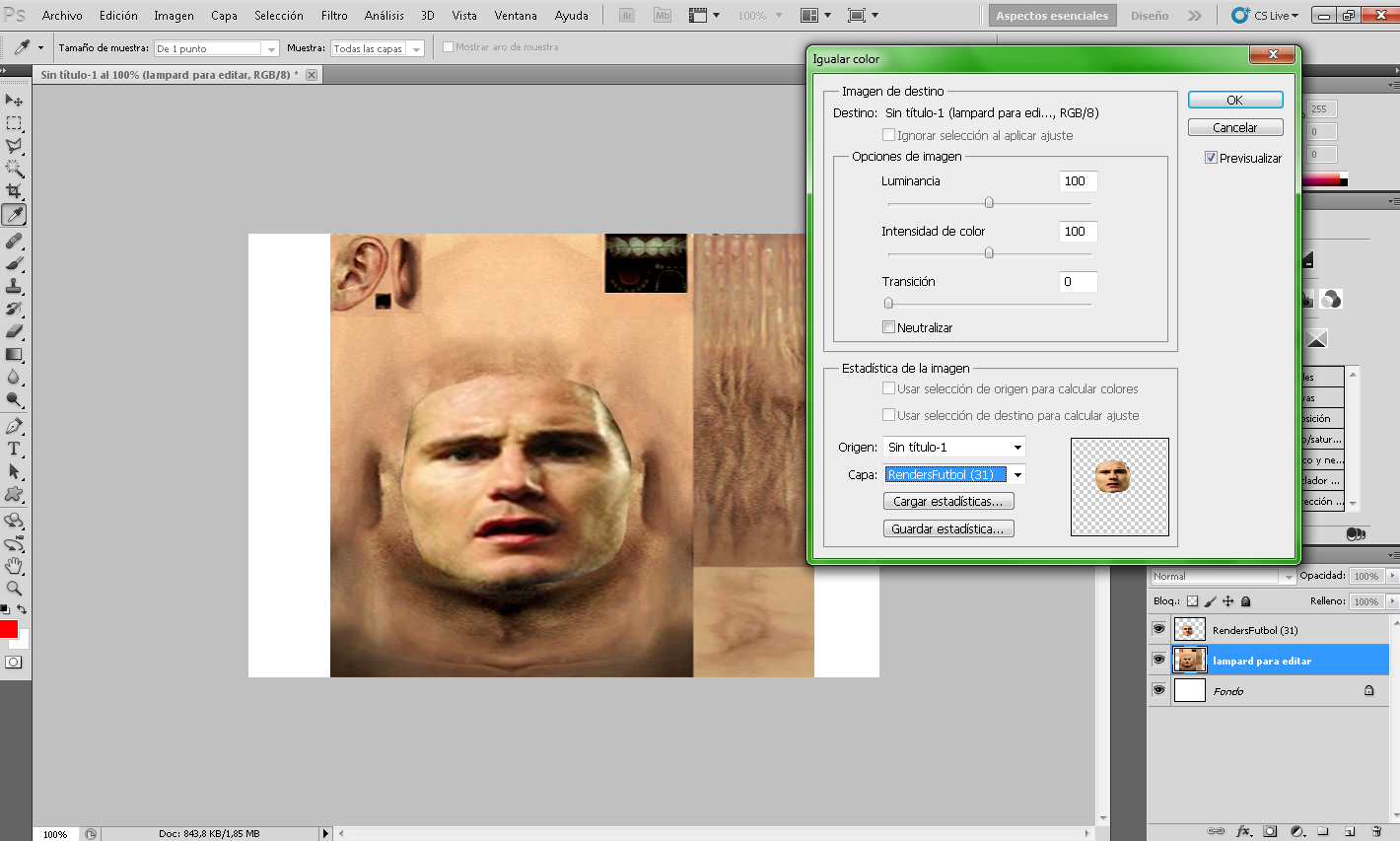
Task: Select the Healing Brush tool
Action: [14, 241]
